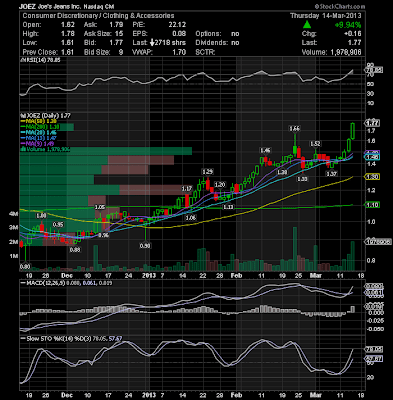Click the 1.46 high label in February
This screenshot has width=393, height=400.
265,151
